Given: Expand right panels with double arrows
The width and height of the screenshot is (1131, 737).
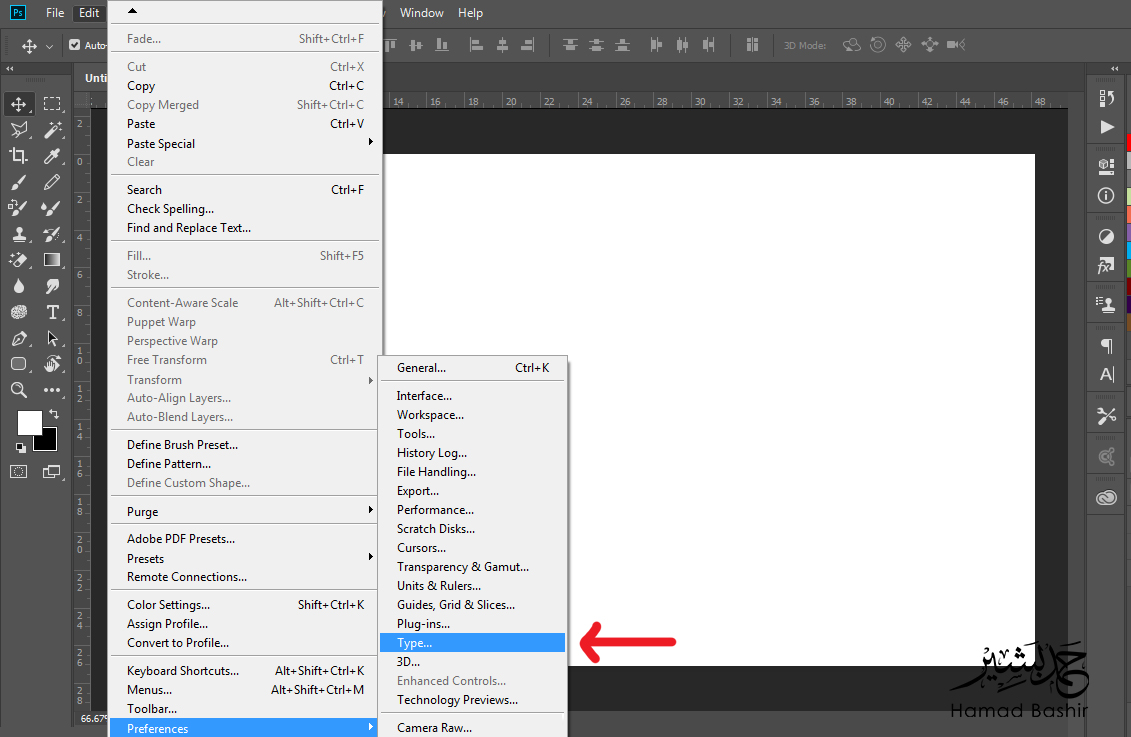Looking at the screenshot, I should (1114, 69).
